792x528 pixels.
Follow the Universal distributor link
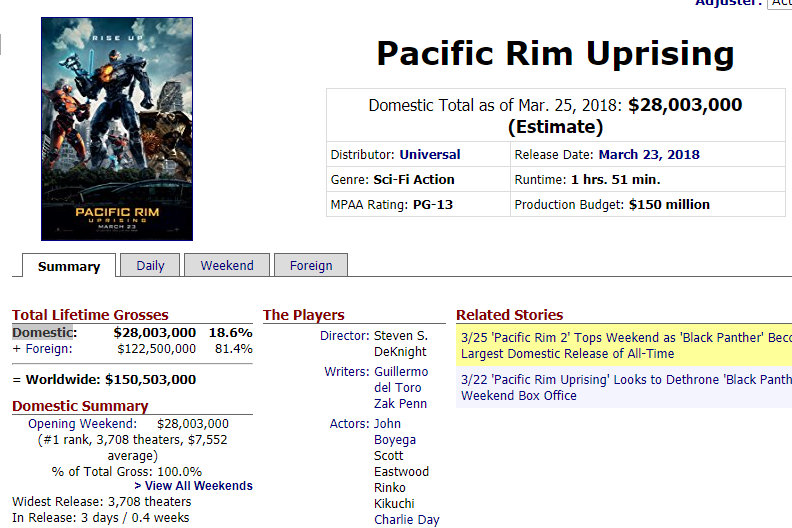[x=430, y=155]
